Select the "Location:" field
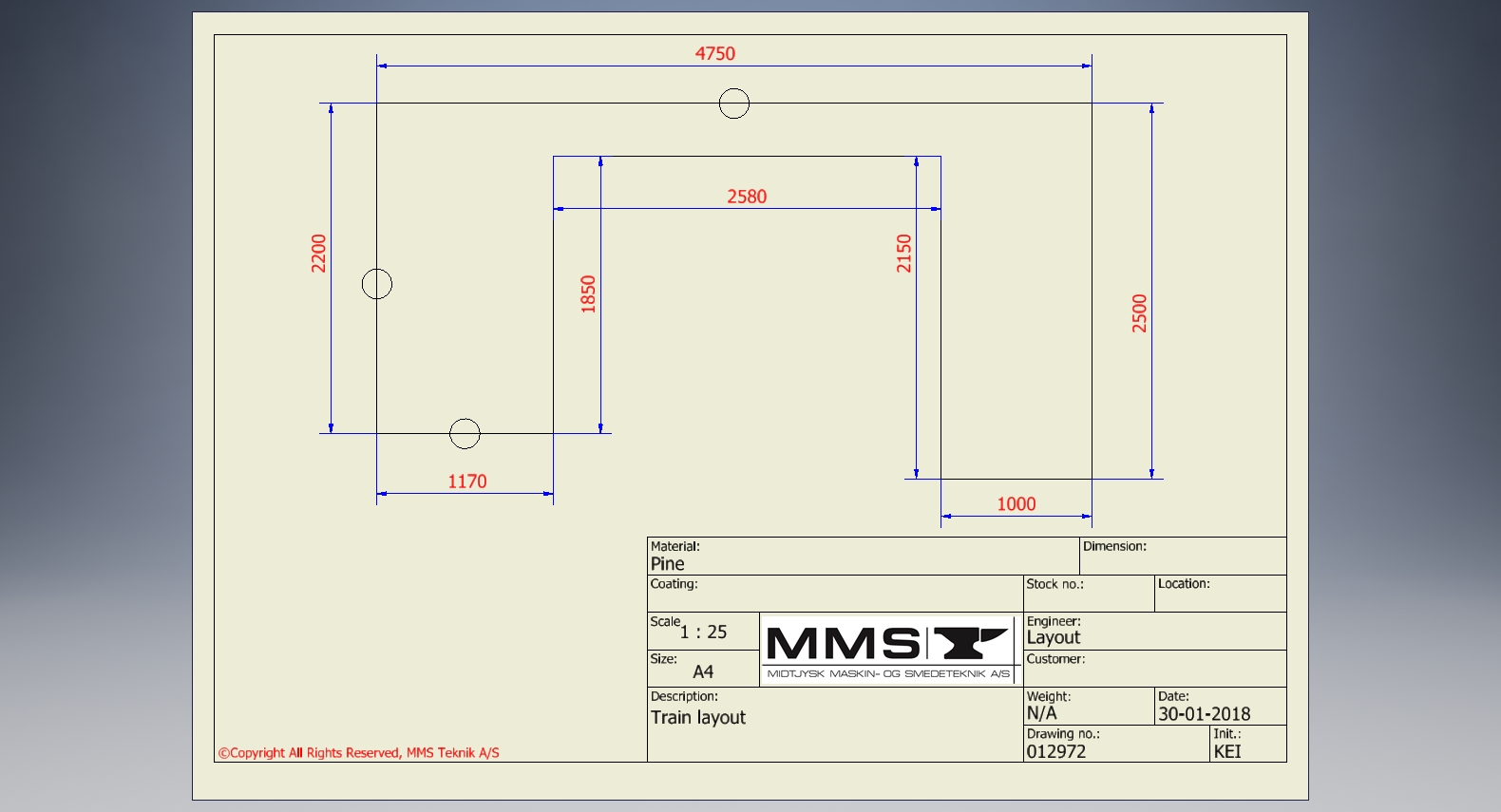The height and width of the screenshot is (812, 1501). pos(1221,594)
